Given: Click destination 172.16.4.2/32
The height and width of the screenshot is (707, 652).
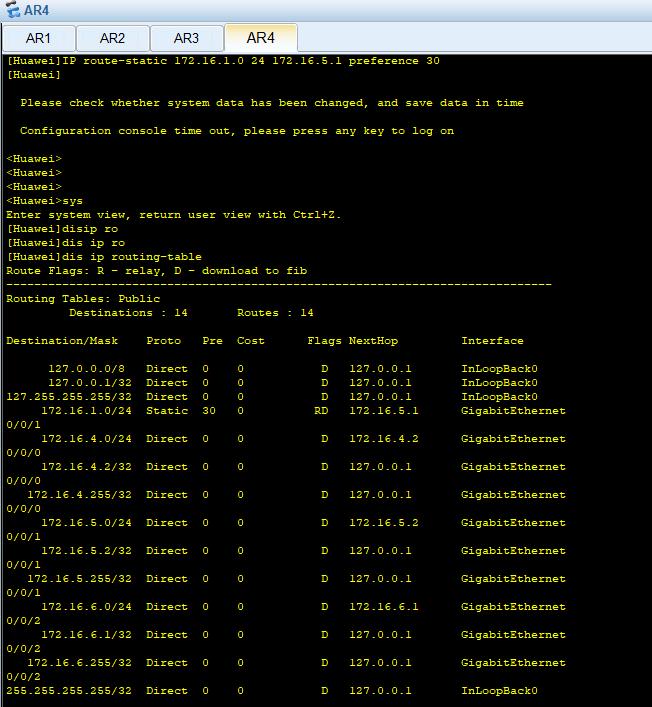Looking at the screenshot, I should click(87, 466).
